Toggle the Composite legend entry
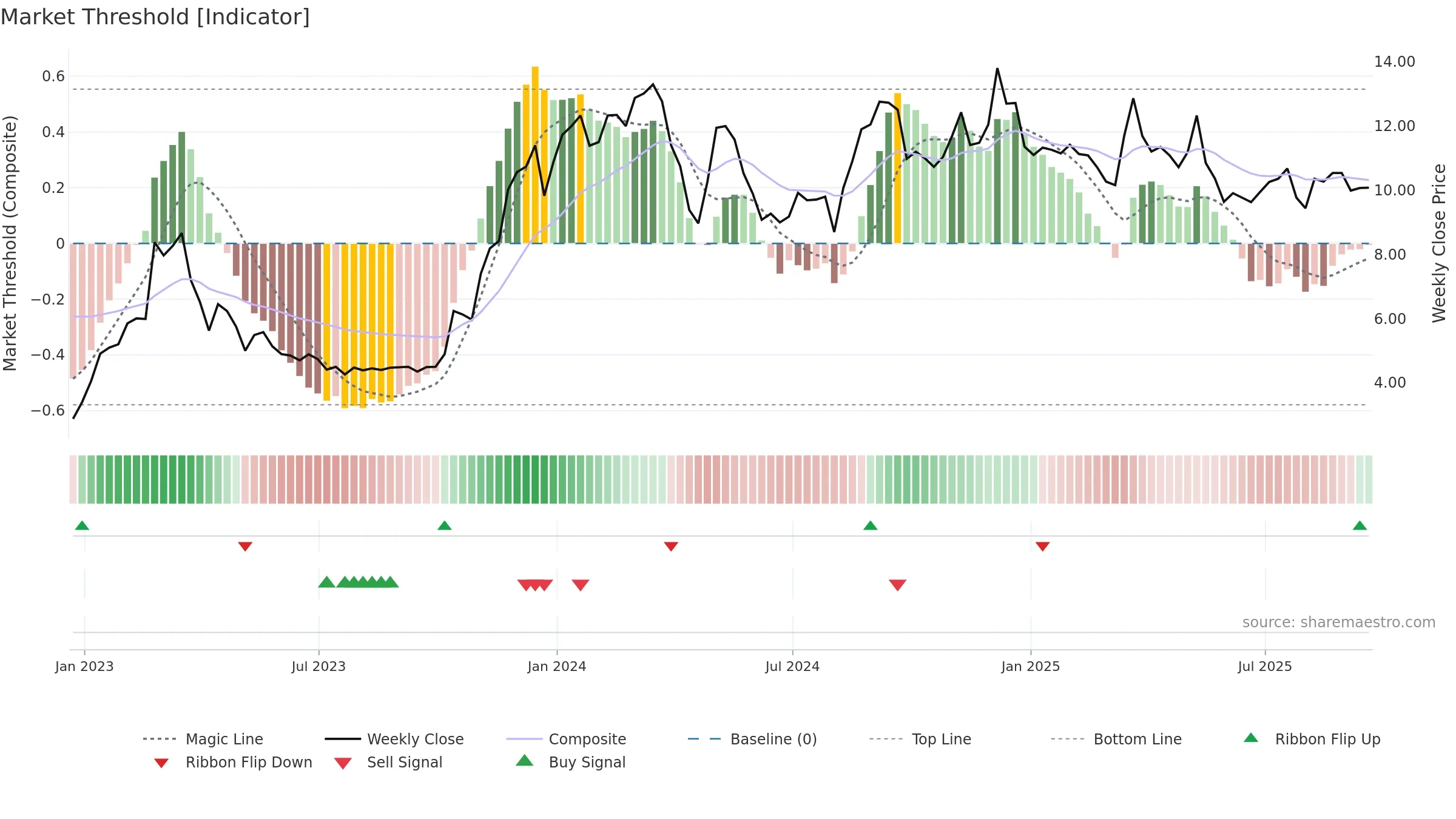 (x=566, y=739)
